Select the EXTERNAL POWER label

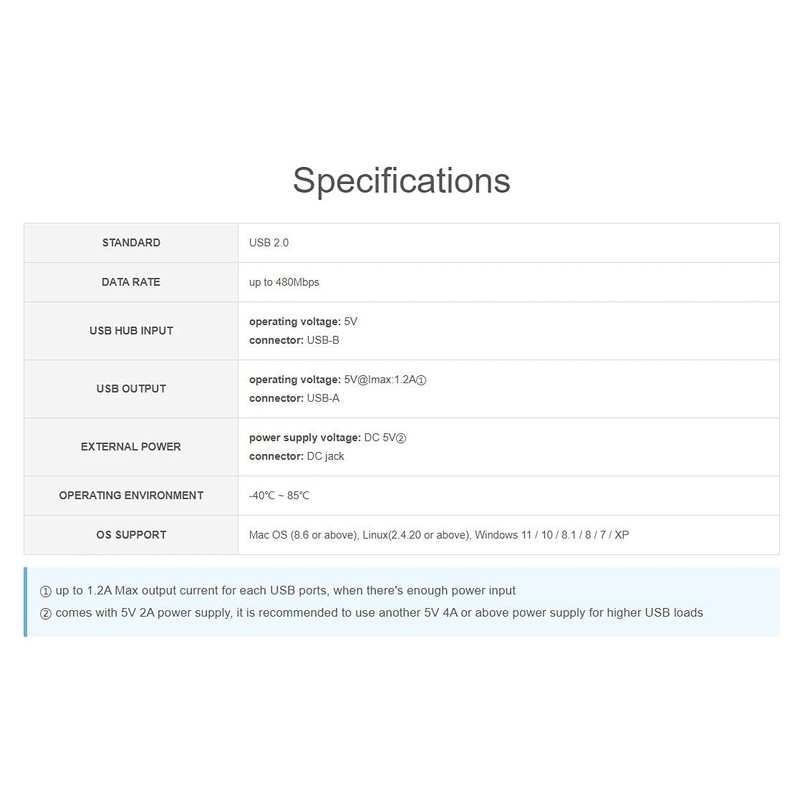[x=131, y=447]
